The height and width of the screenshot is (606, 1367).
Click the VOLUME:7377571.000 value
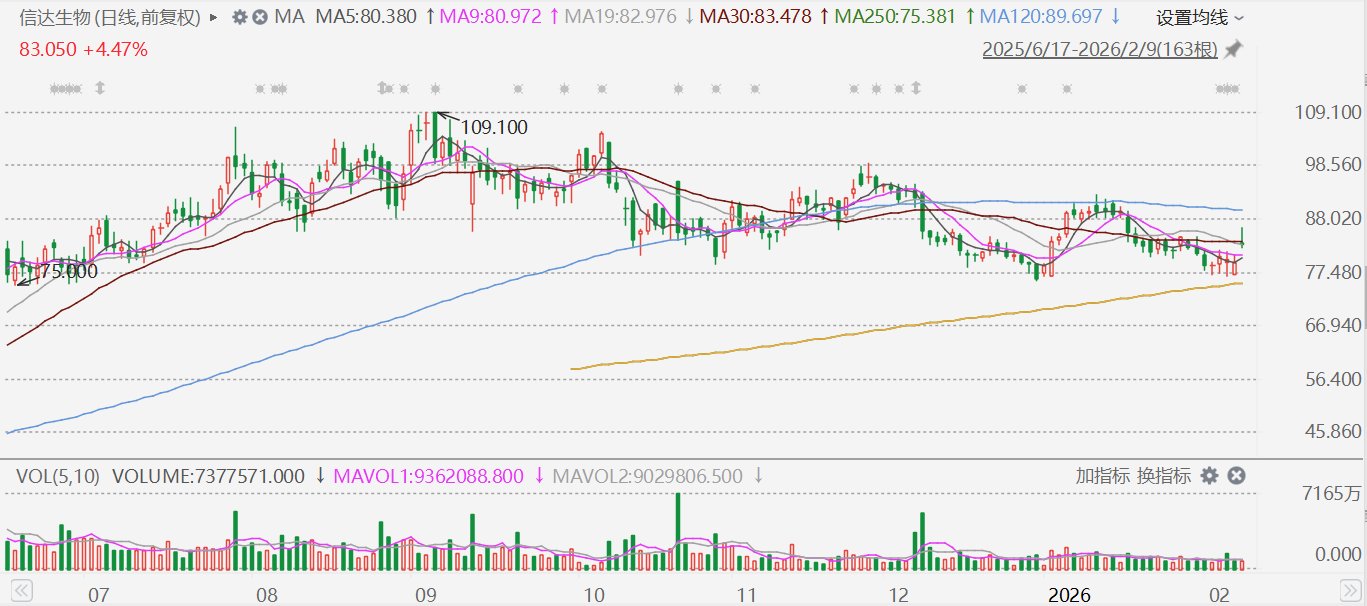coord(208,476)
